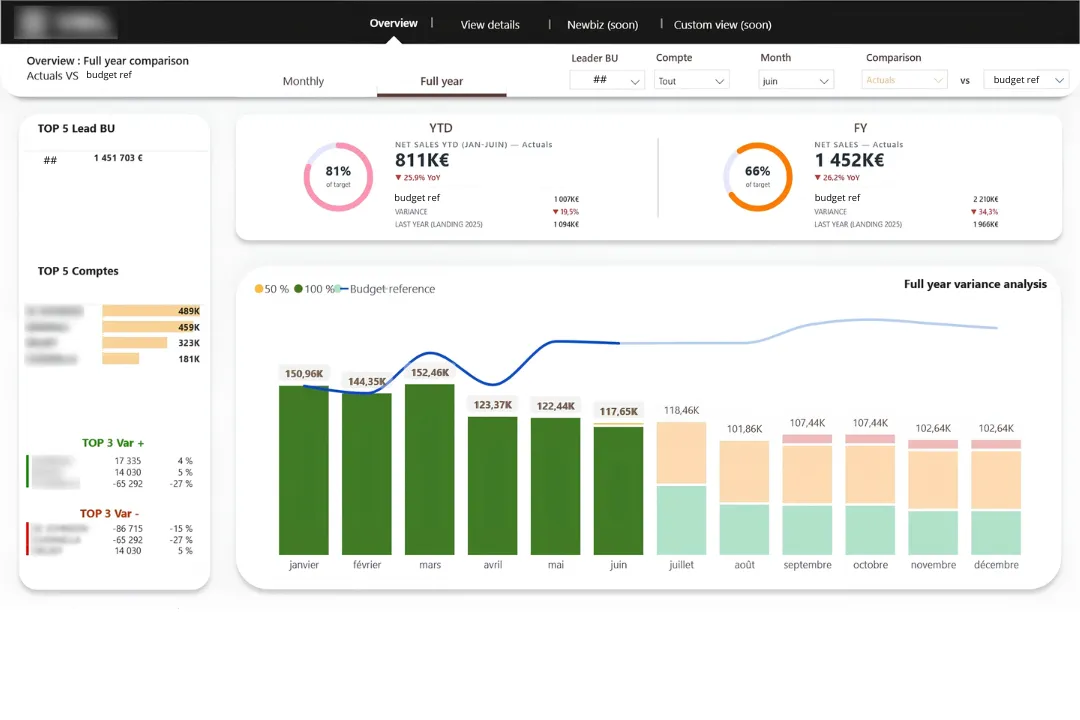Open the Month dropdown set to juin
This screenshot has width=1080, height=720.
point(796,81)
